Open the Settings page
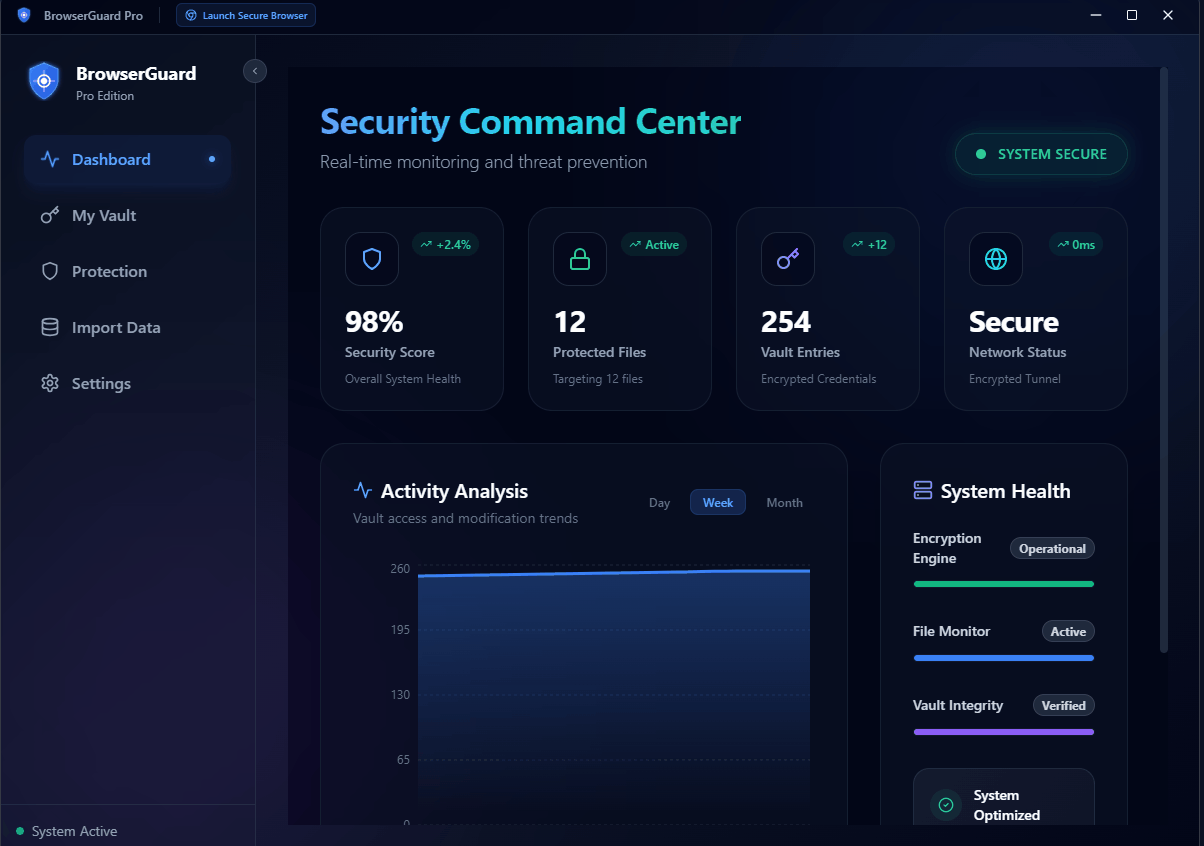Image resolution: width=1204 pixels, height=846 pixels. (x=101, y=384)
